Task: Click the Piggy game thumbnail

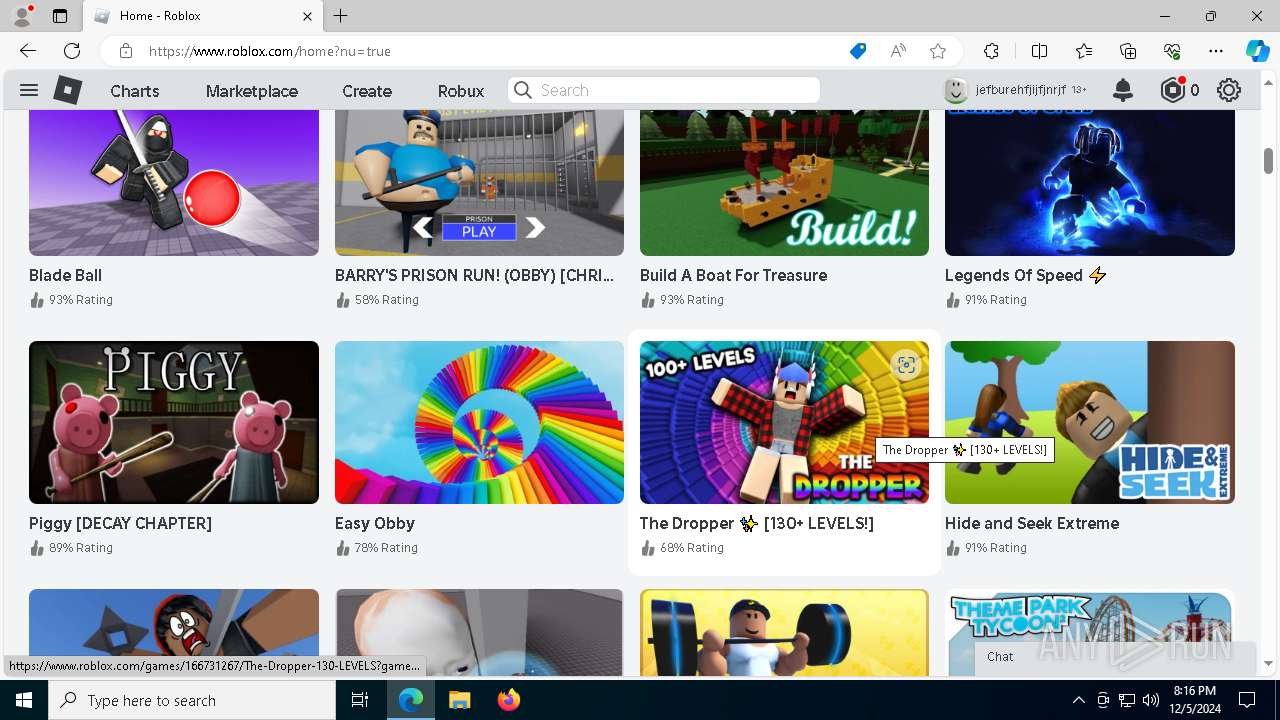Action: click(x=174, y=422)
